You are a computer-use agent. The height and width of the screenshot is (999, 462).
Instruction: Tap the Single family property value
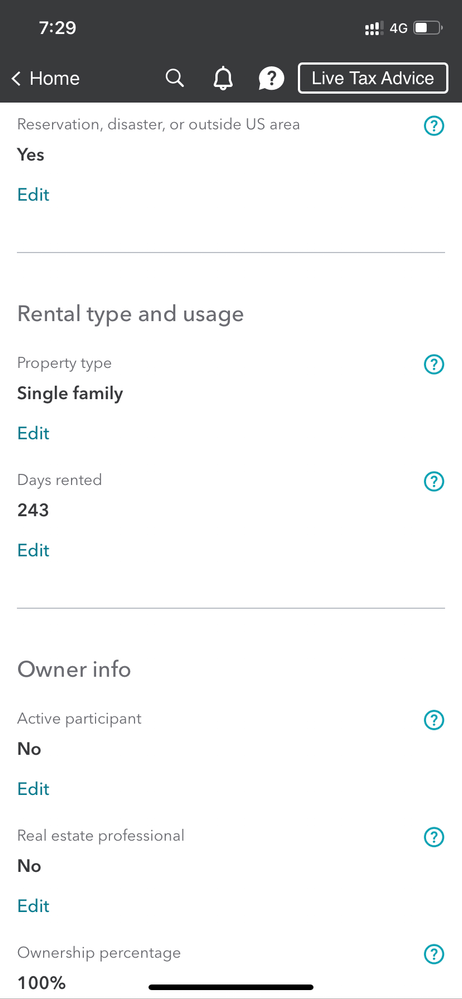pos(70,394)
